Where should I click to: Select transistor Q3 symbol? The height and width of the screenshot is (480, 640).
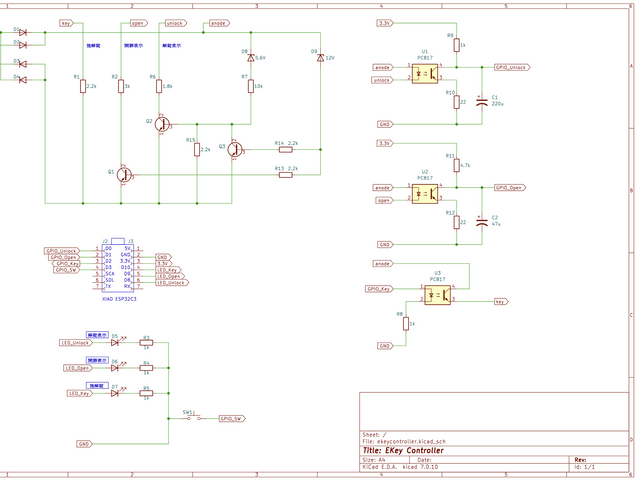pos(235,149)
